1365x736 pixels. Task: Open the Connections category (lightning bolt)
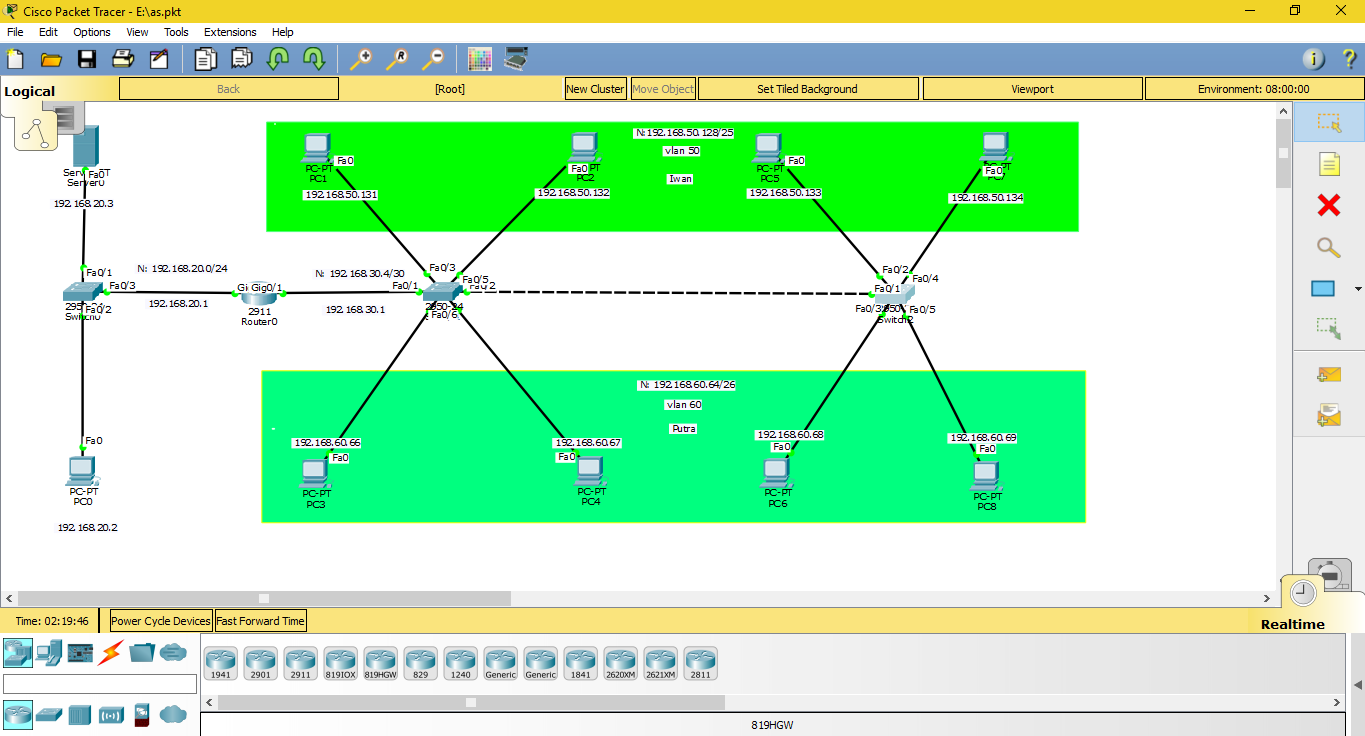tap(108, 653)
